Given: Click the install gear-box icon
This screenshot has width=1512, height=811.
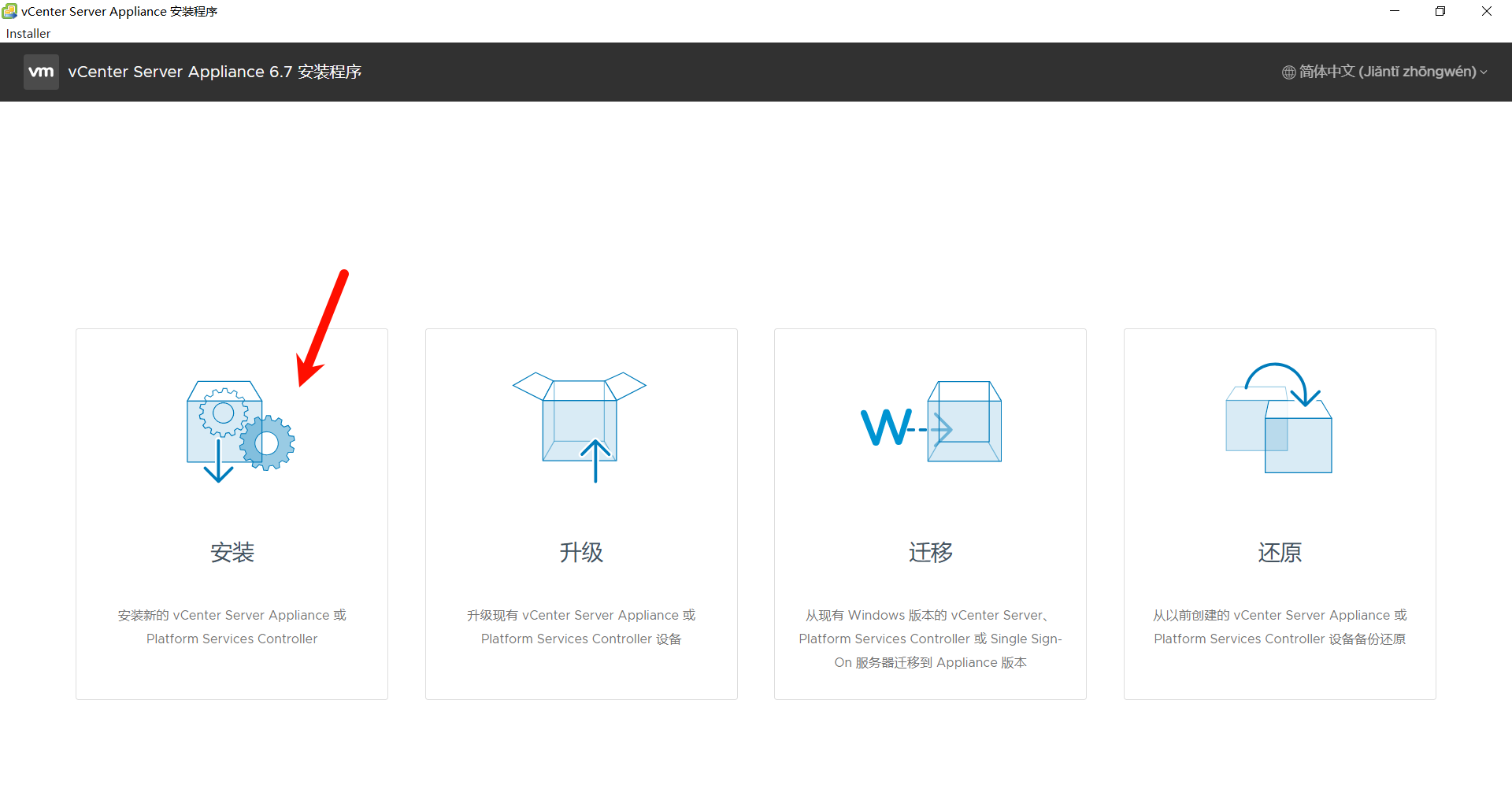Looking at the screenshot, I should pyautogui.click(x=240, y=431).
